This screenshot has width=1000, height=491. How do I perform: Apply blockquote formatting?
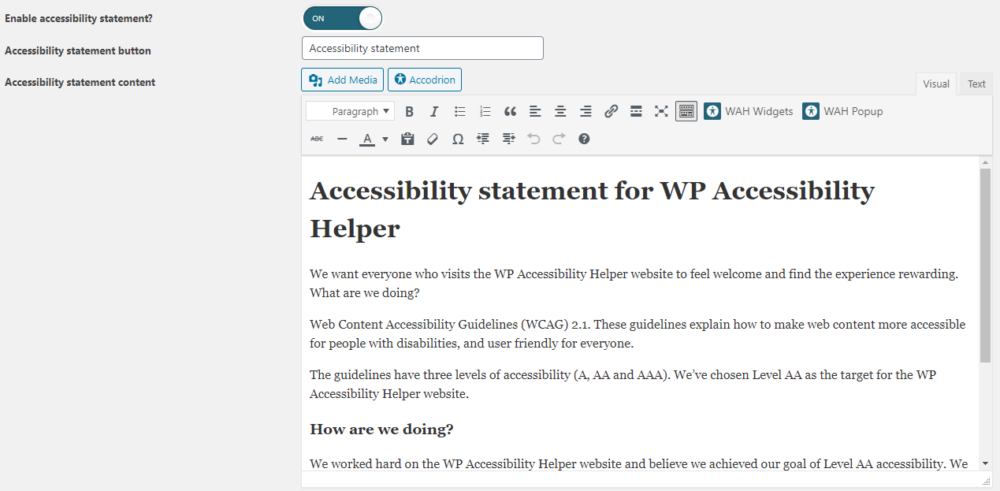click(510, 112)
